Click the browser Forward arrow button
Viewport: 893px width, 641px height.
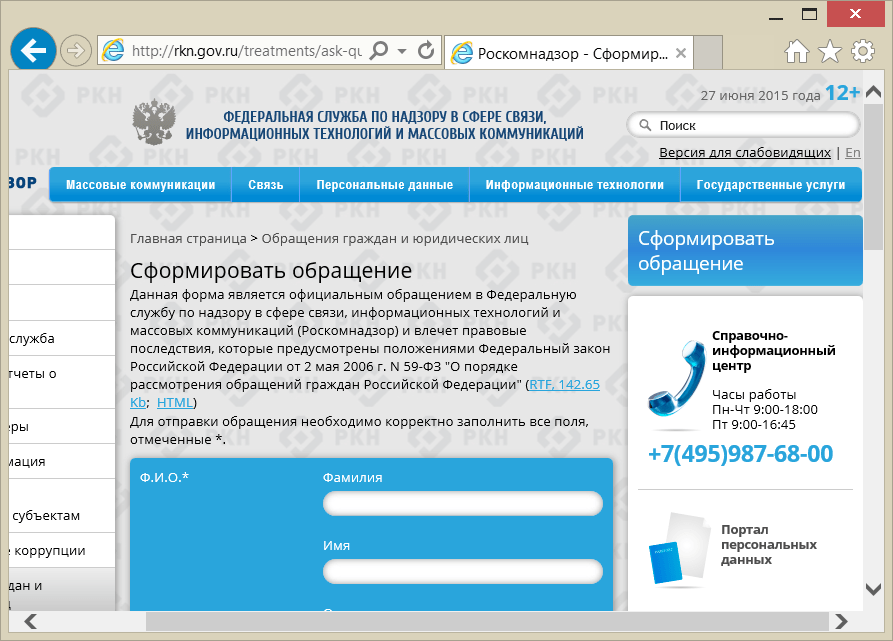(x=76, y=51)
